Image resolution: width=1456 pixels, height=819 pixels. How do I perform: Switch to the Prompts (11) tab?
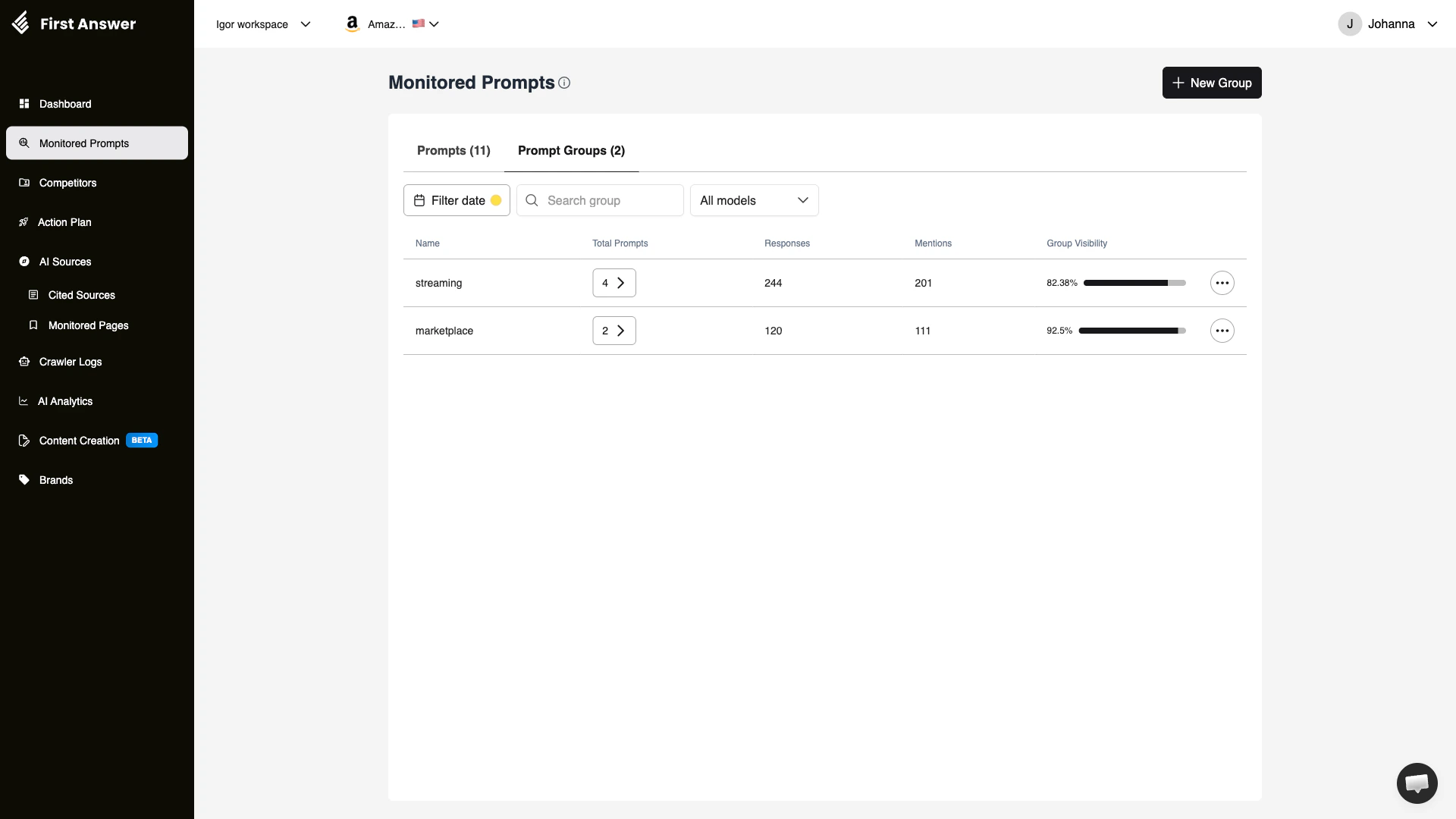(453, 150)
